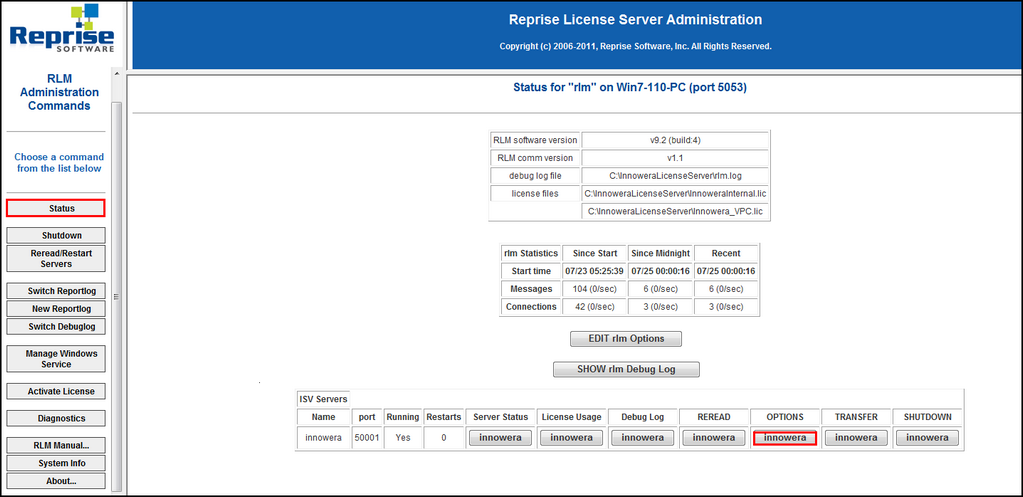
Task: Click the Restarts '0' cell
Action: 444,438
